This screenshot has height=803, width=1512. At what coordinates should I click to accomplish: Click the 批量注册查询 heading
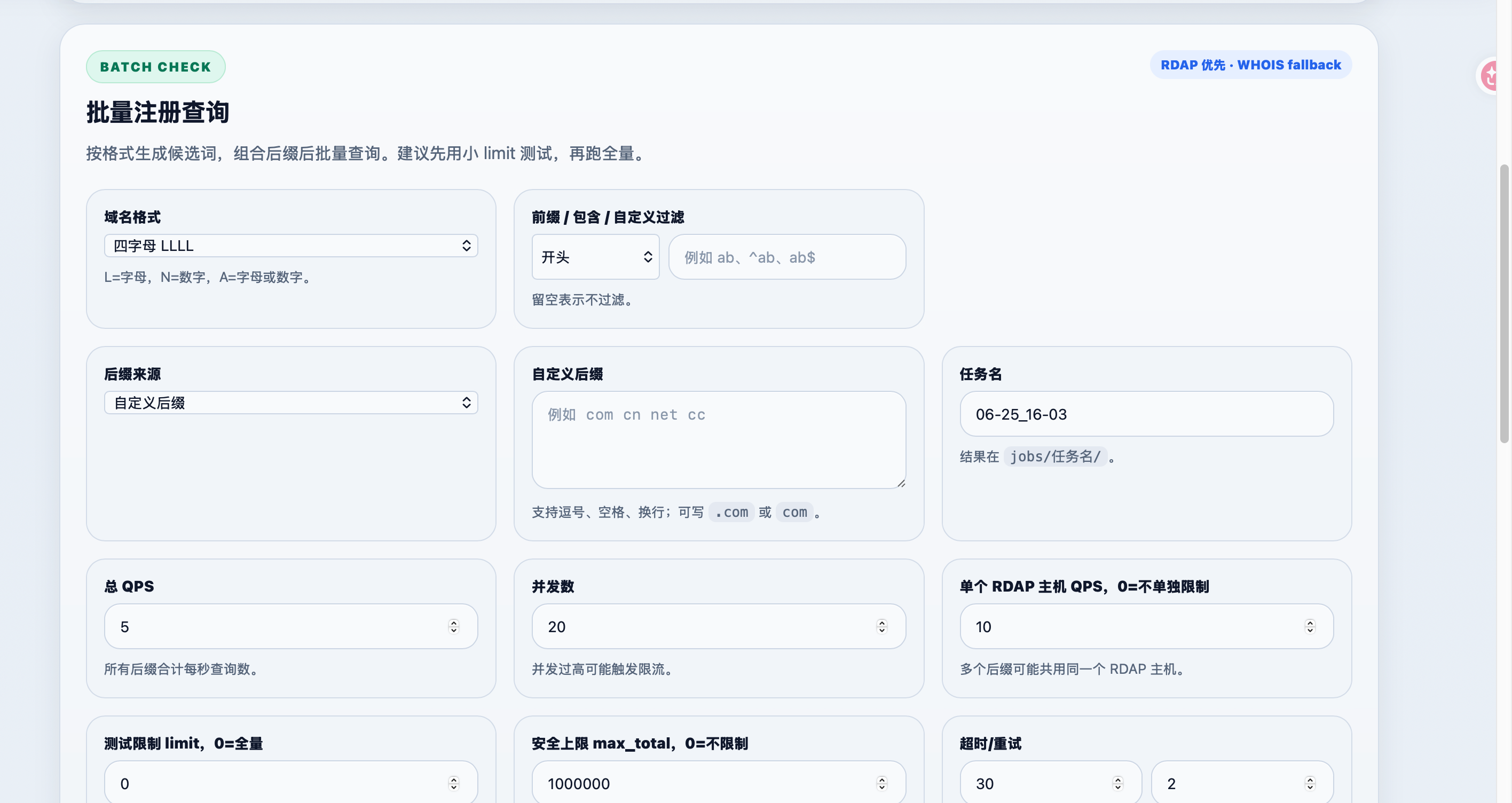[x=157, y=112]
